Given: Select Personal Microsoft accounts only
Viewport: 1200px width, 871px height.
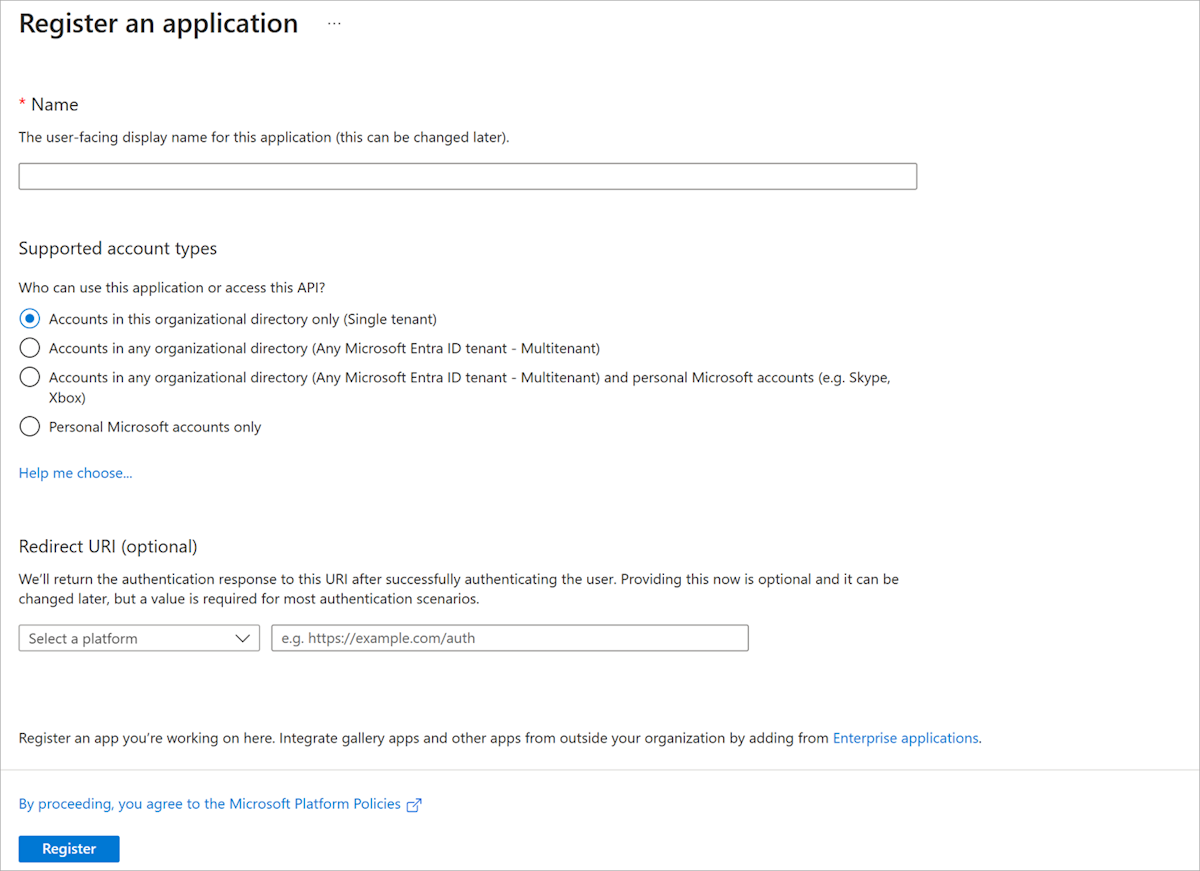Looking at the screenshot, I should click(29, 426).
